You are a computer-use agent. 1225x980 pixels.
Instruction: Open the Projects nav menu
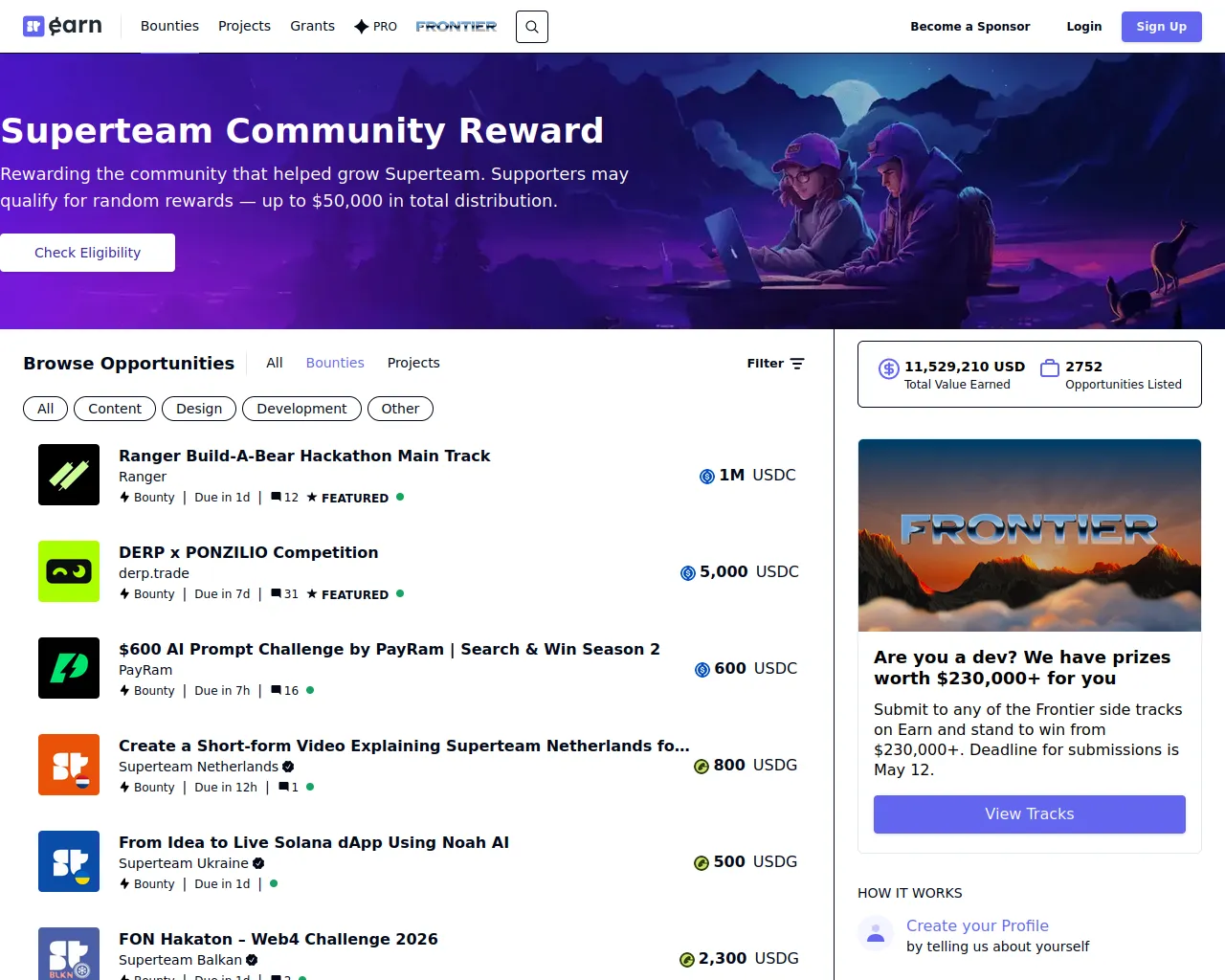(244, 26)
